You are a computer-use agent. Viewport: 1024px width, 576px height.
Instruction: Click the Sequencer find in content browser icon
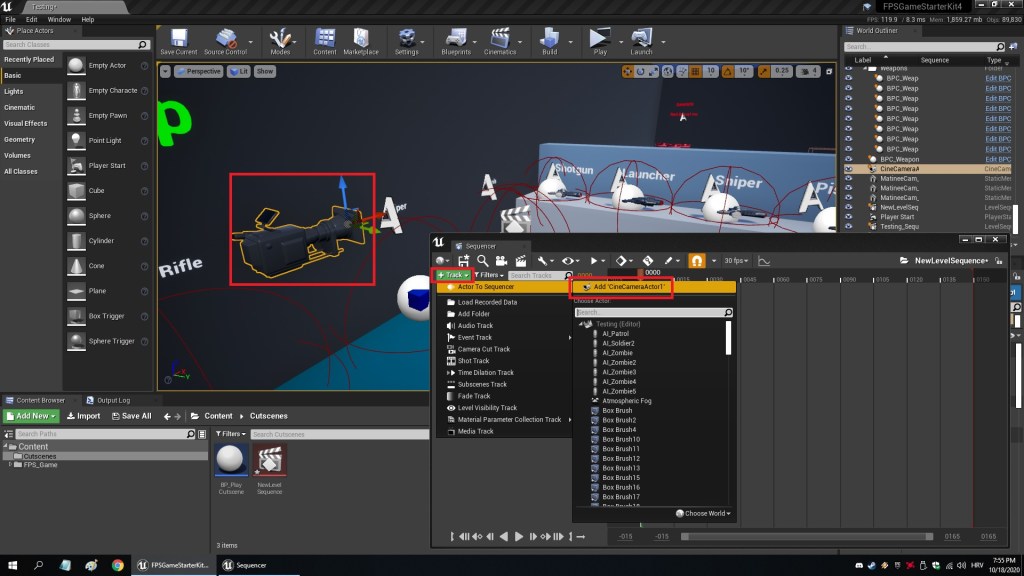[x=482, y=260]
